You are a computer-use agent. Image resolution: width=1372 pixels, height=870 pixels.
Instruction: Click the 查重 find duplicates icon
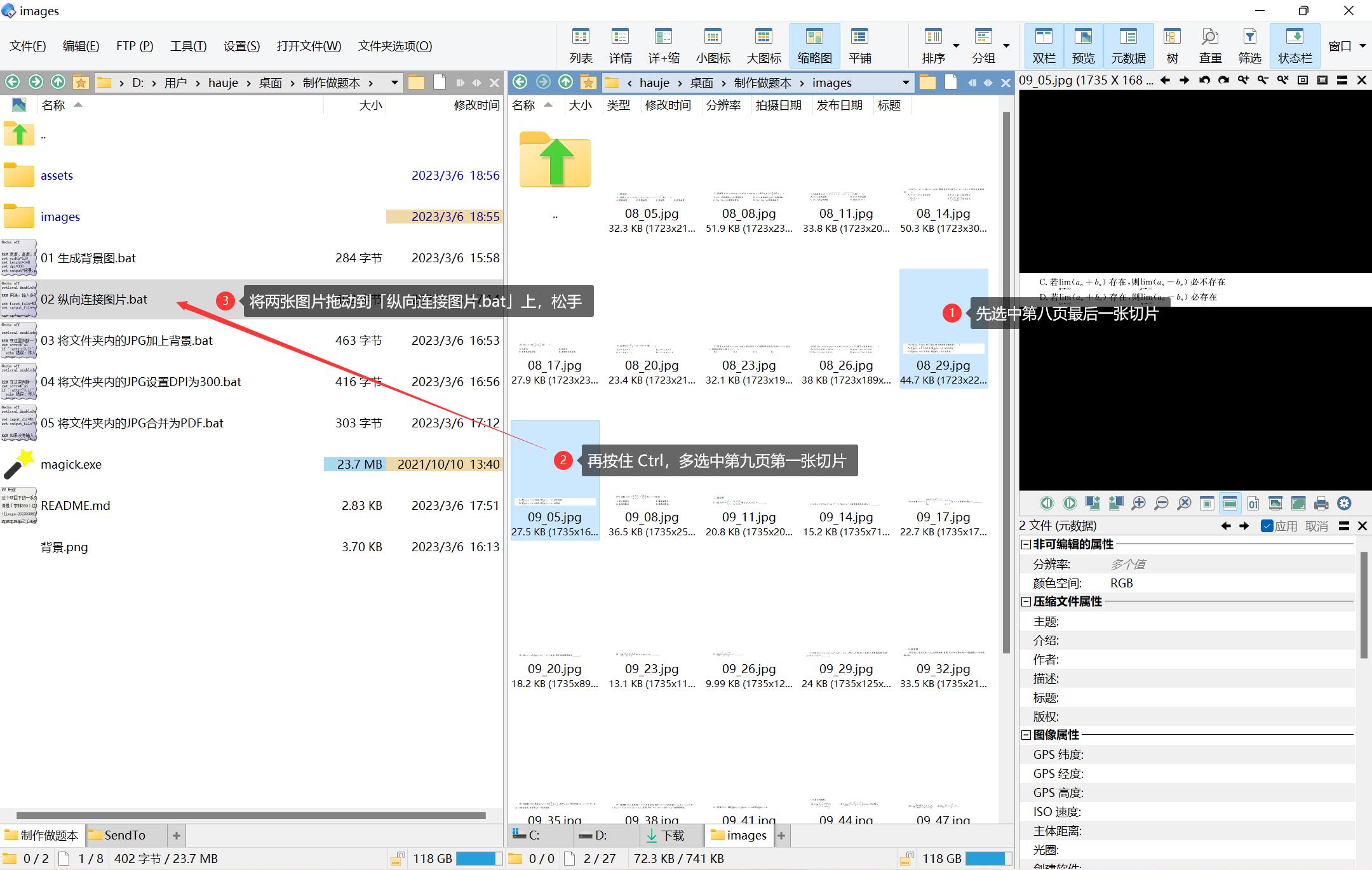tap(1210, 46)
